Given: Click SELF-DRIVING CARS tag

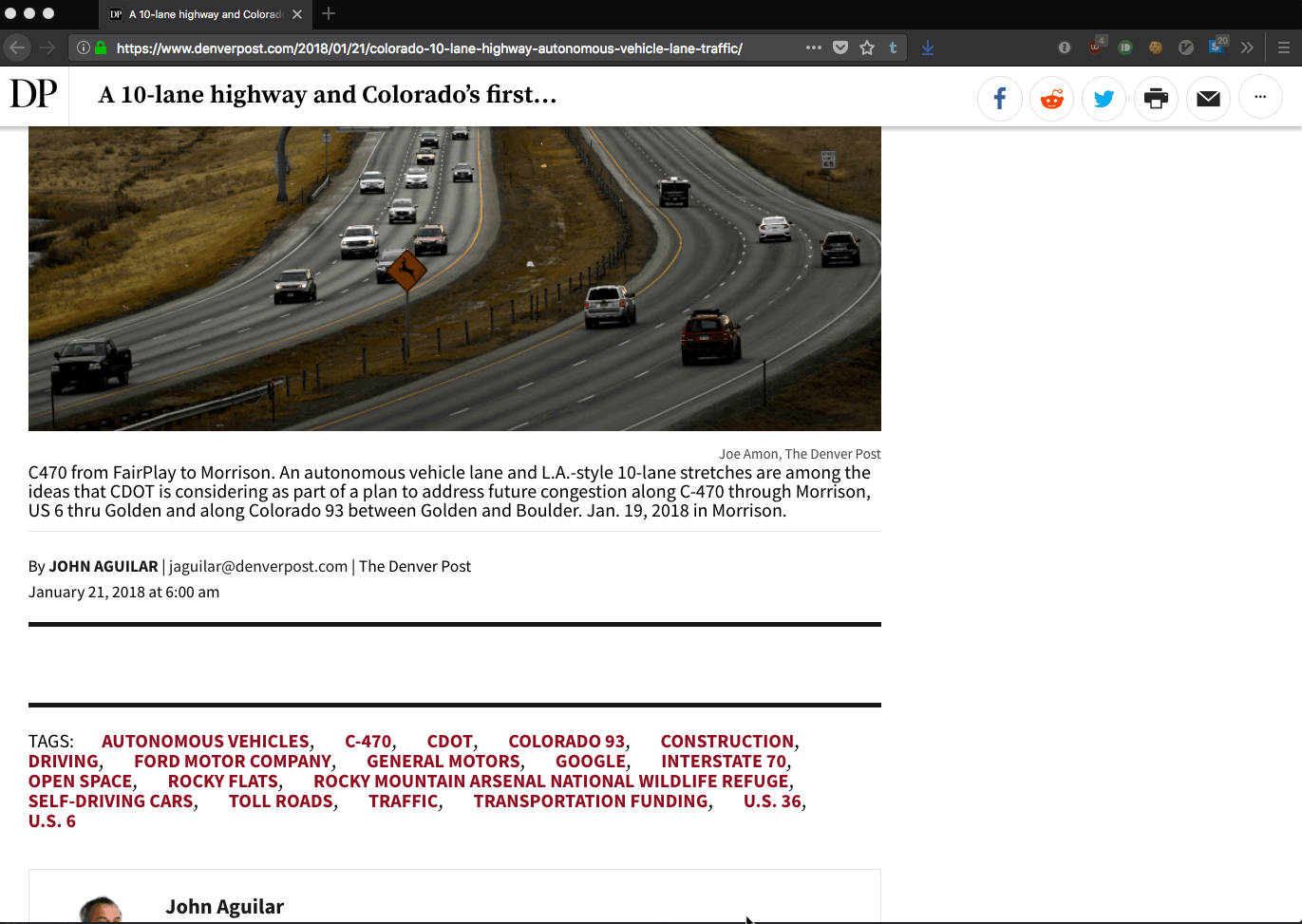Looking at the screenshot, I should 111,801.
